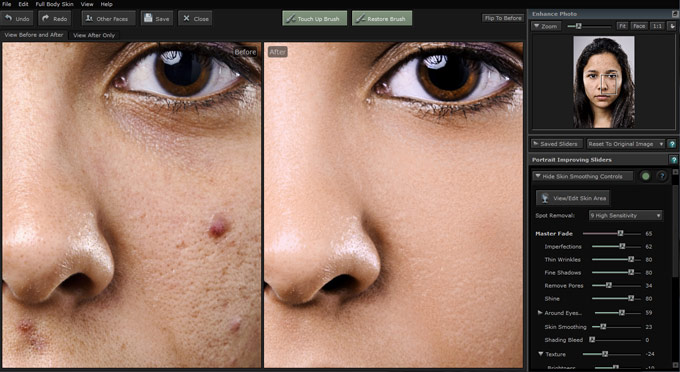
Task: Open View/Edit Skin Area tool
Action: [x=572, y=198]
